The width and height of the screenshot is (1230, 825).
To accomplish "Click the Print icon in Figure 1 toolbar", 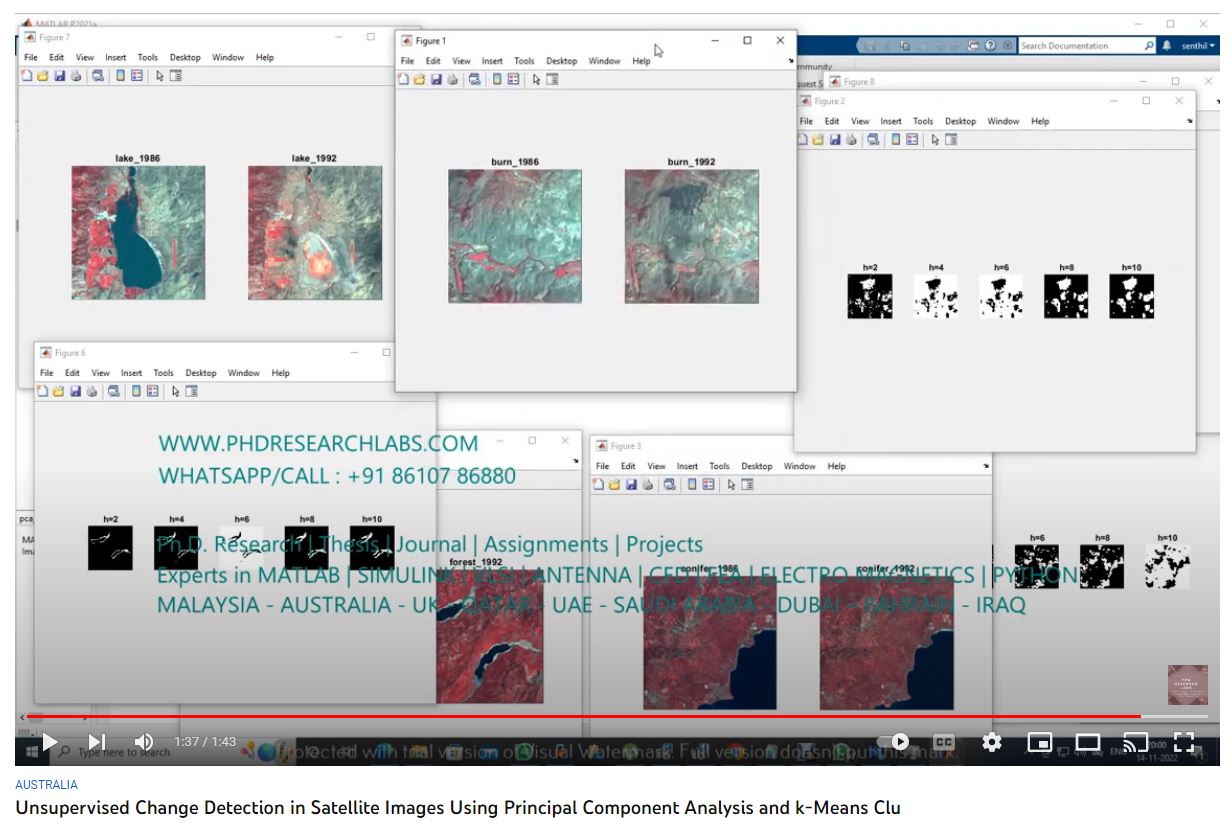I will [x=453, y=80].
